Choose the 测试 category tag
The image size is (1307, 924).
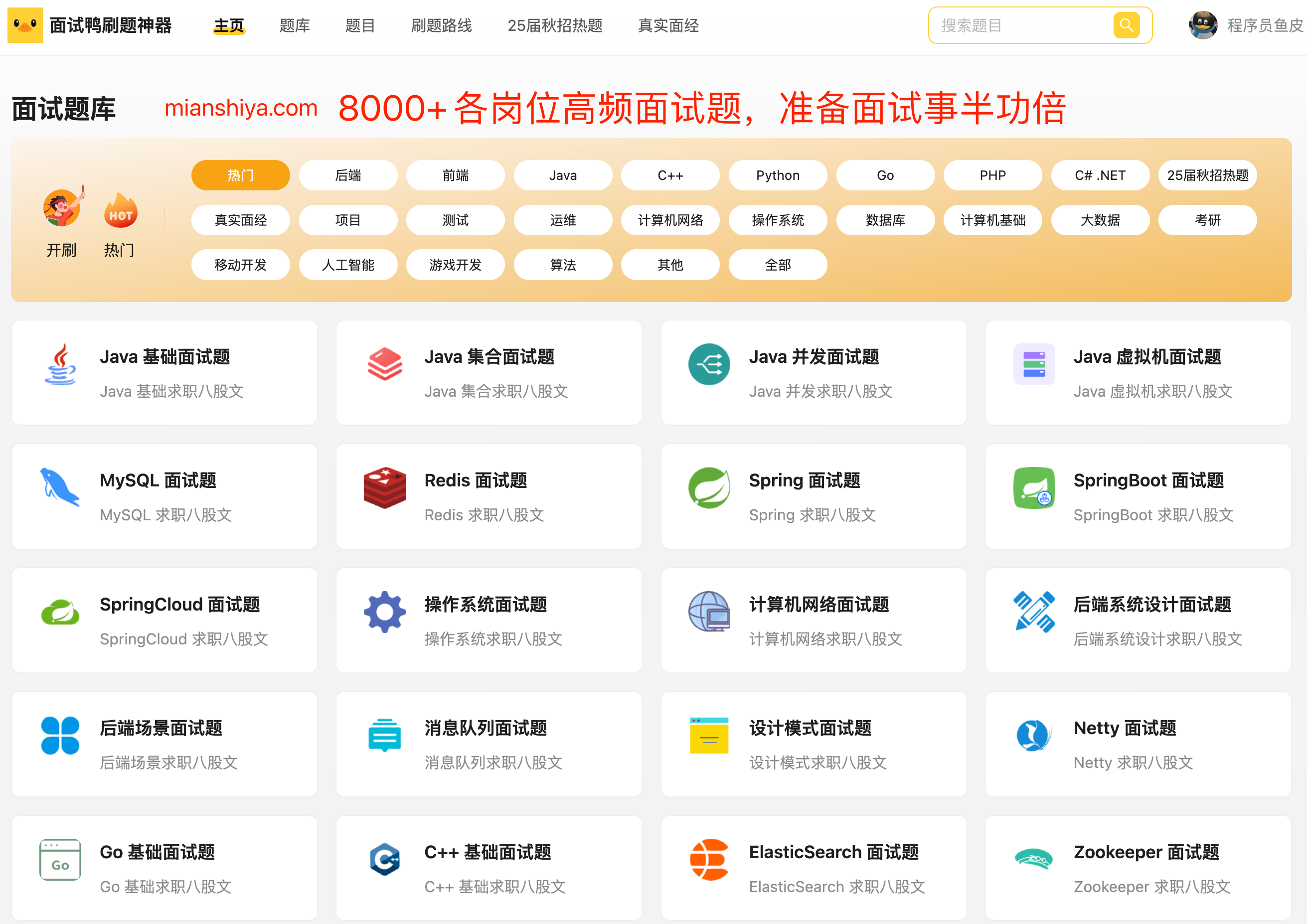click(x=456, y=220)
